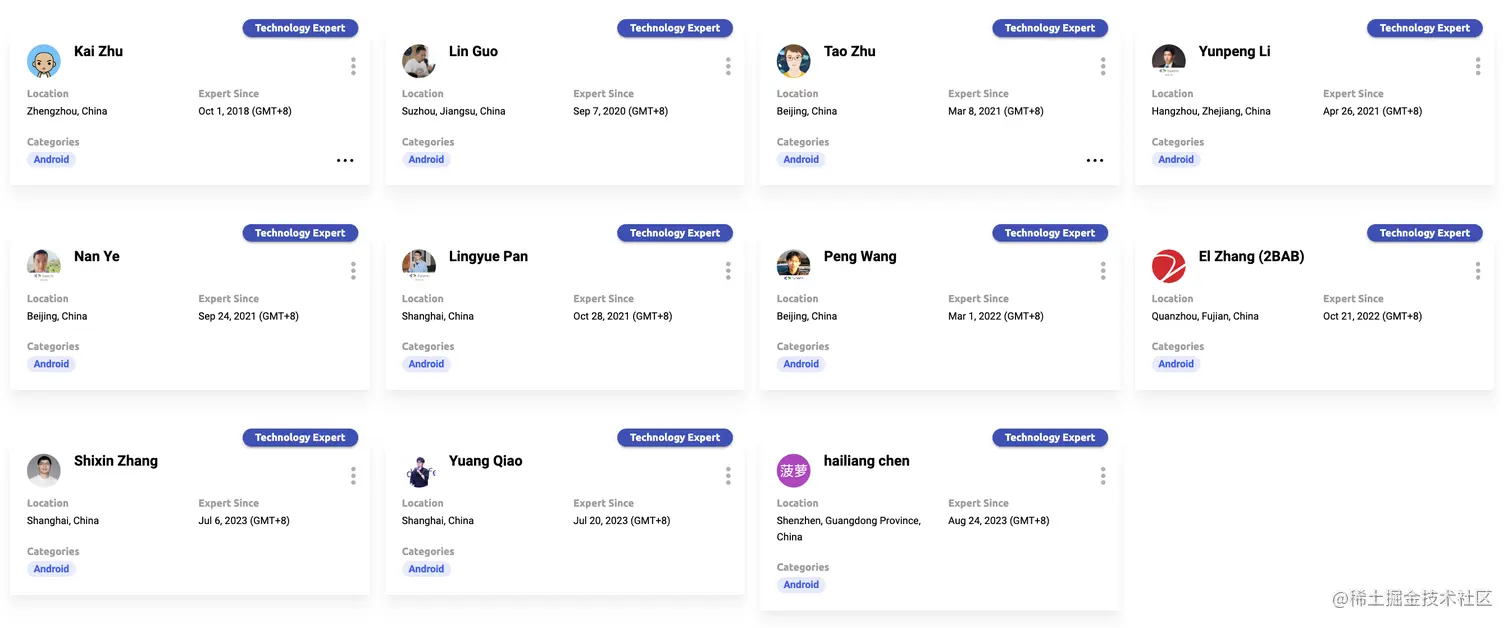Expand horizontal ellipsis on Tao Zhu's categories

pyautogui.click(x=1095, y=160)
